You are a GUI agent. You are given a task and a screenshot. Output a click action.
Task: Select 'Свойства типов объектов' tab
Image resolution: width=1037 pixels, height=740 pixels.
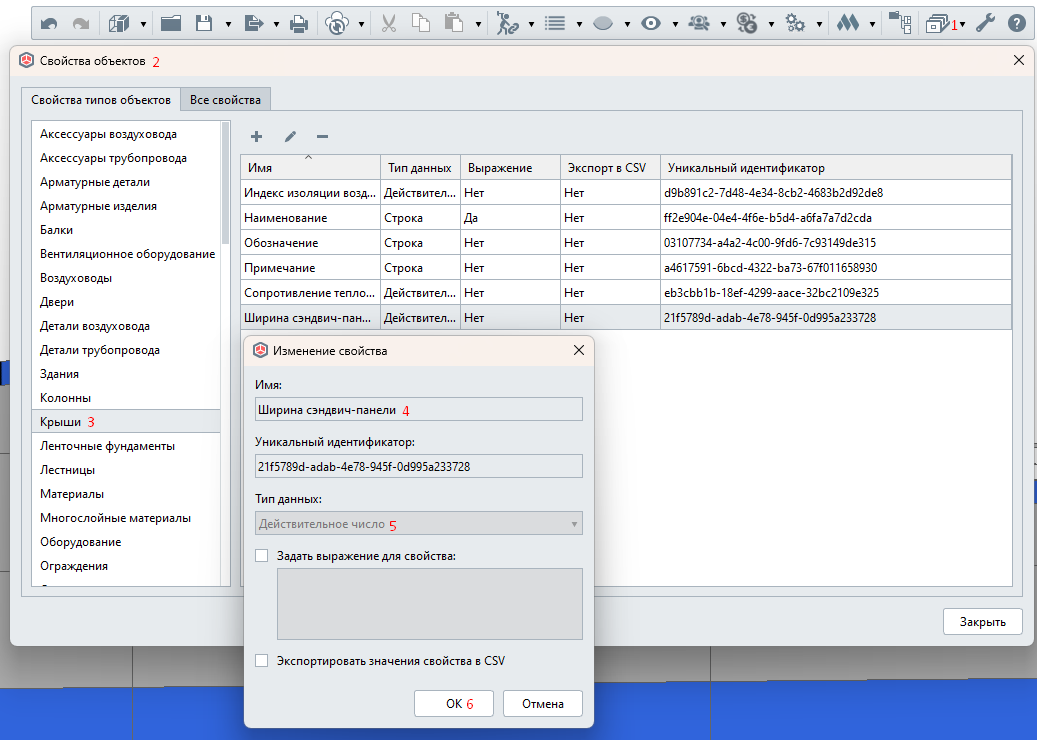(x=101, y=100)
